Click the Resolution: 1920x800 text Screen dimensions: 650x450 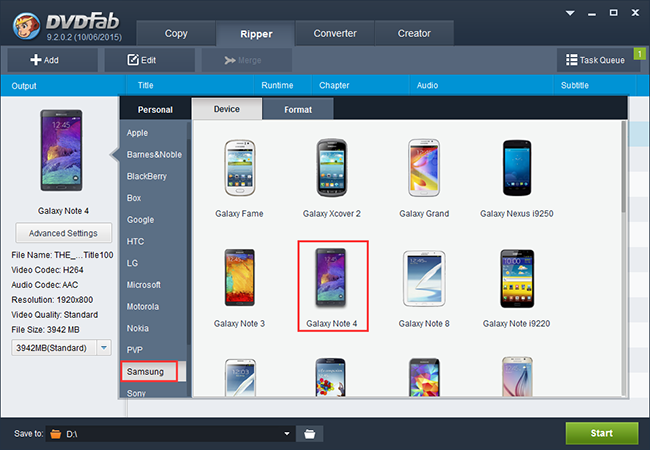tap(52, 300)
